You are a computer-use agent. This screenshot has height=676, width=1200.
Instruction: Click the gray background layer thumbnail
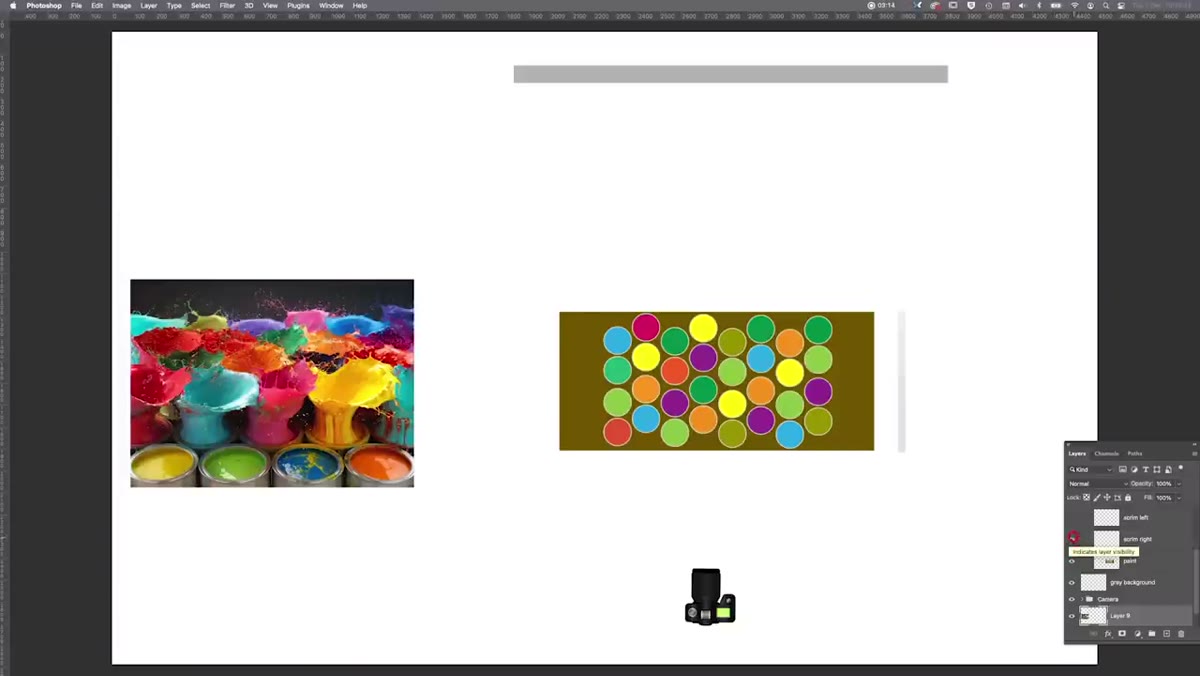(x=1094, y=582)
